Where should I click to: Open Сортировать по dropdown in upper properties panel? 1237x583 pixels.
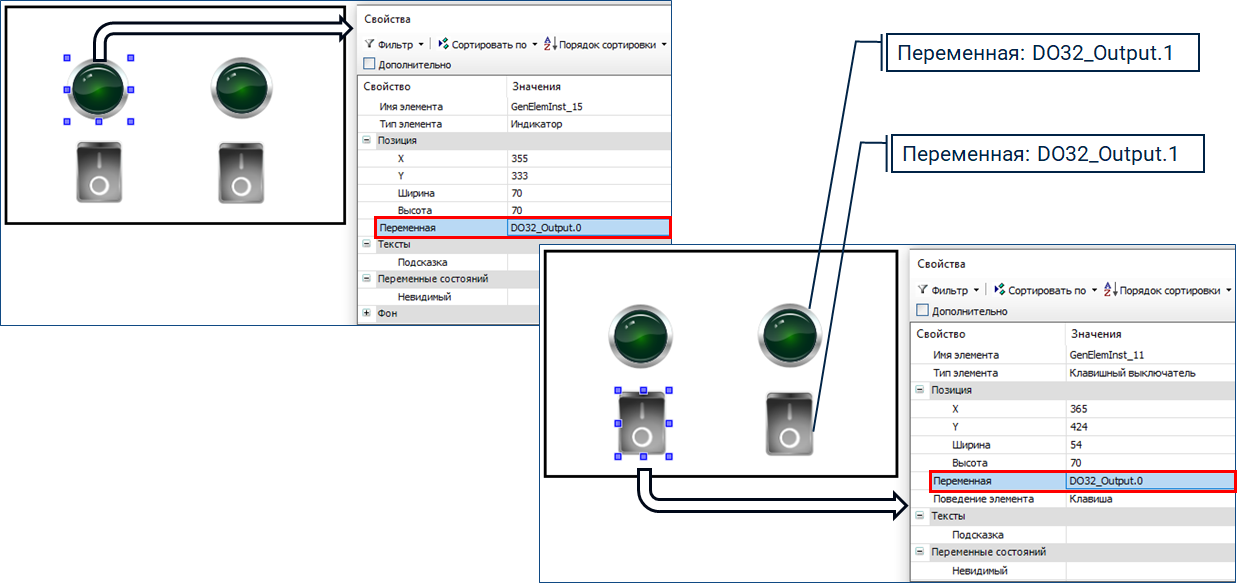coord(535,45)
